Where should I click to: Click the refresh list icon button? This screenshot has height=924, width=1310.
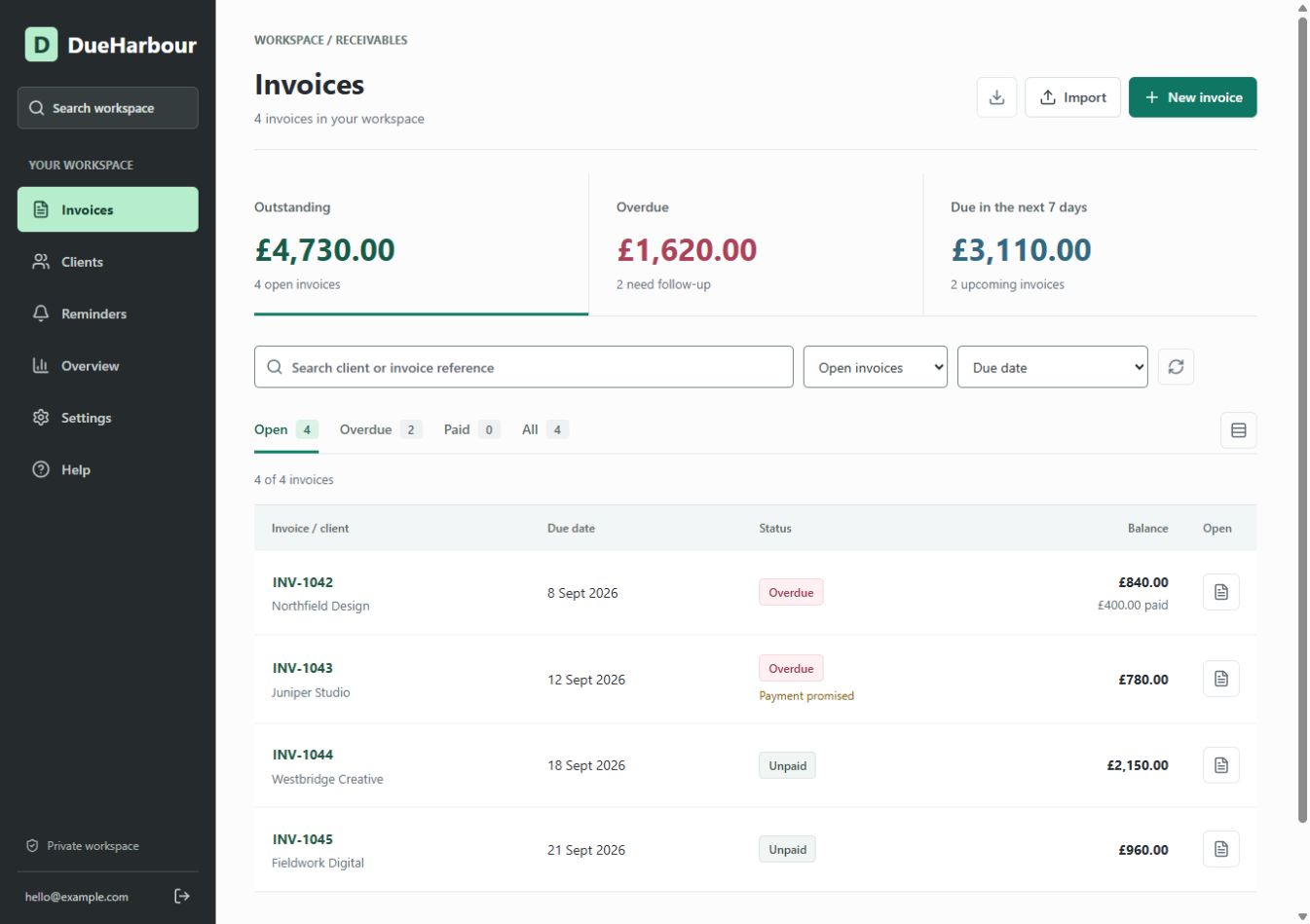point(1176,367)
